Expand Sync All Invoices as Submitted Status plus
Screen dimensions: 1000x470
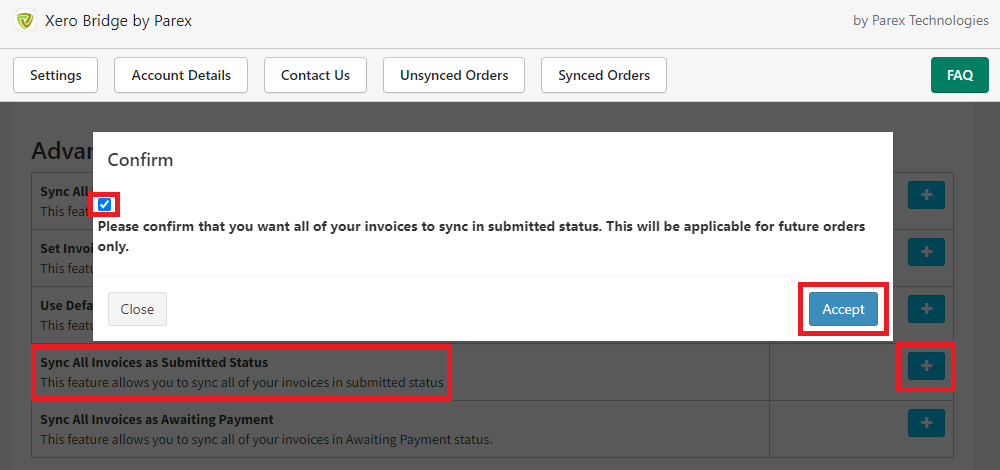click(x=926, y=366)
